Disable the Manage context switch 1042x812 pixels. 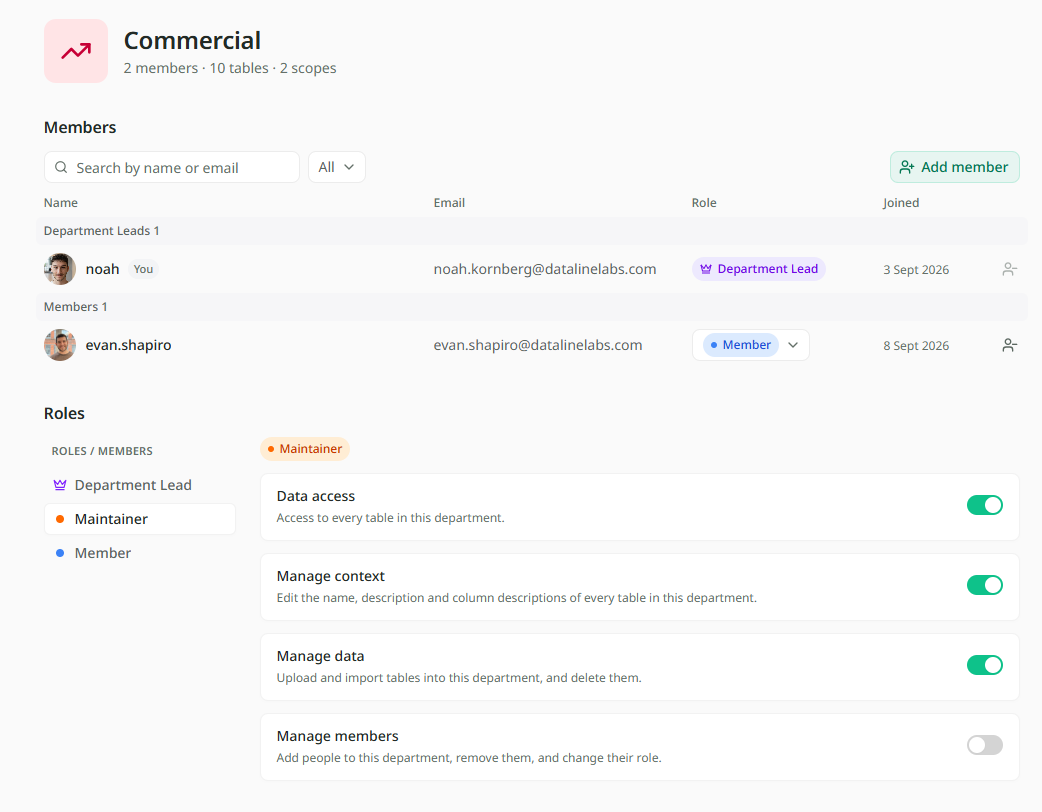pos(984,585)
